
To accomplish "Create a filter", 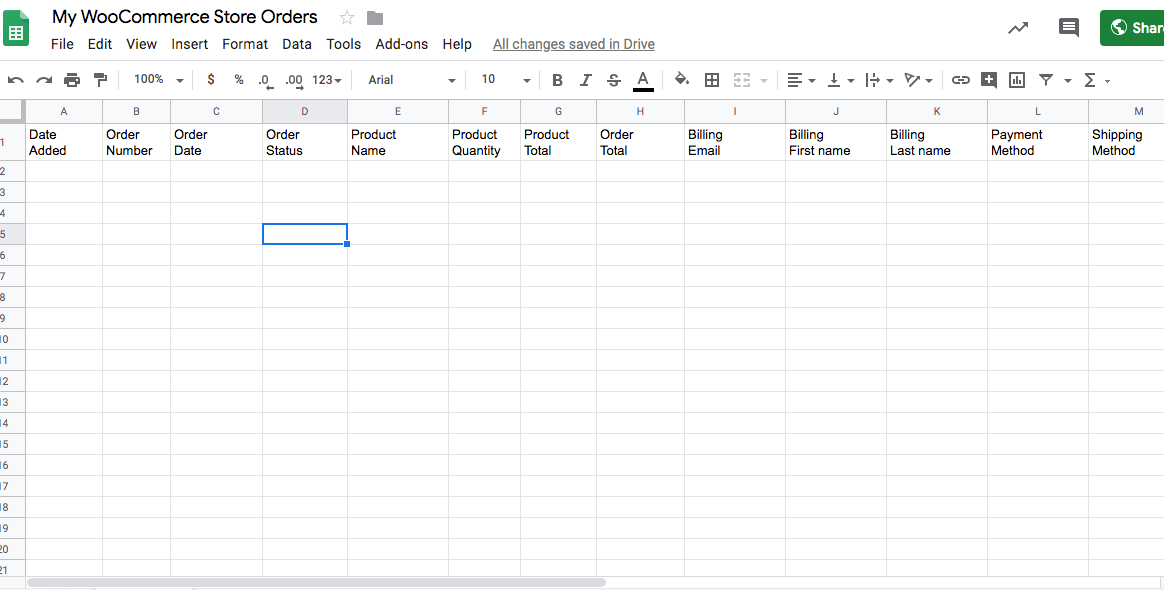I will click(x=1046, y=79).
